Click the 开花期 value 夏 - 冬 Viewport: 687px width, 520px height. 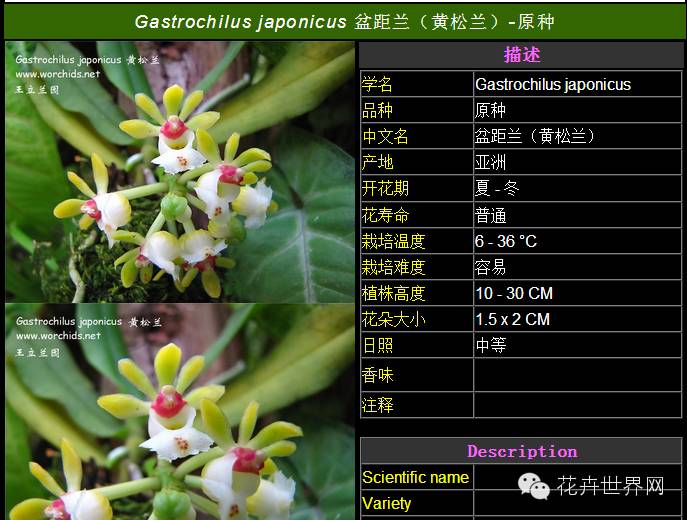[497, 188]
